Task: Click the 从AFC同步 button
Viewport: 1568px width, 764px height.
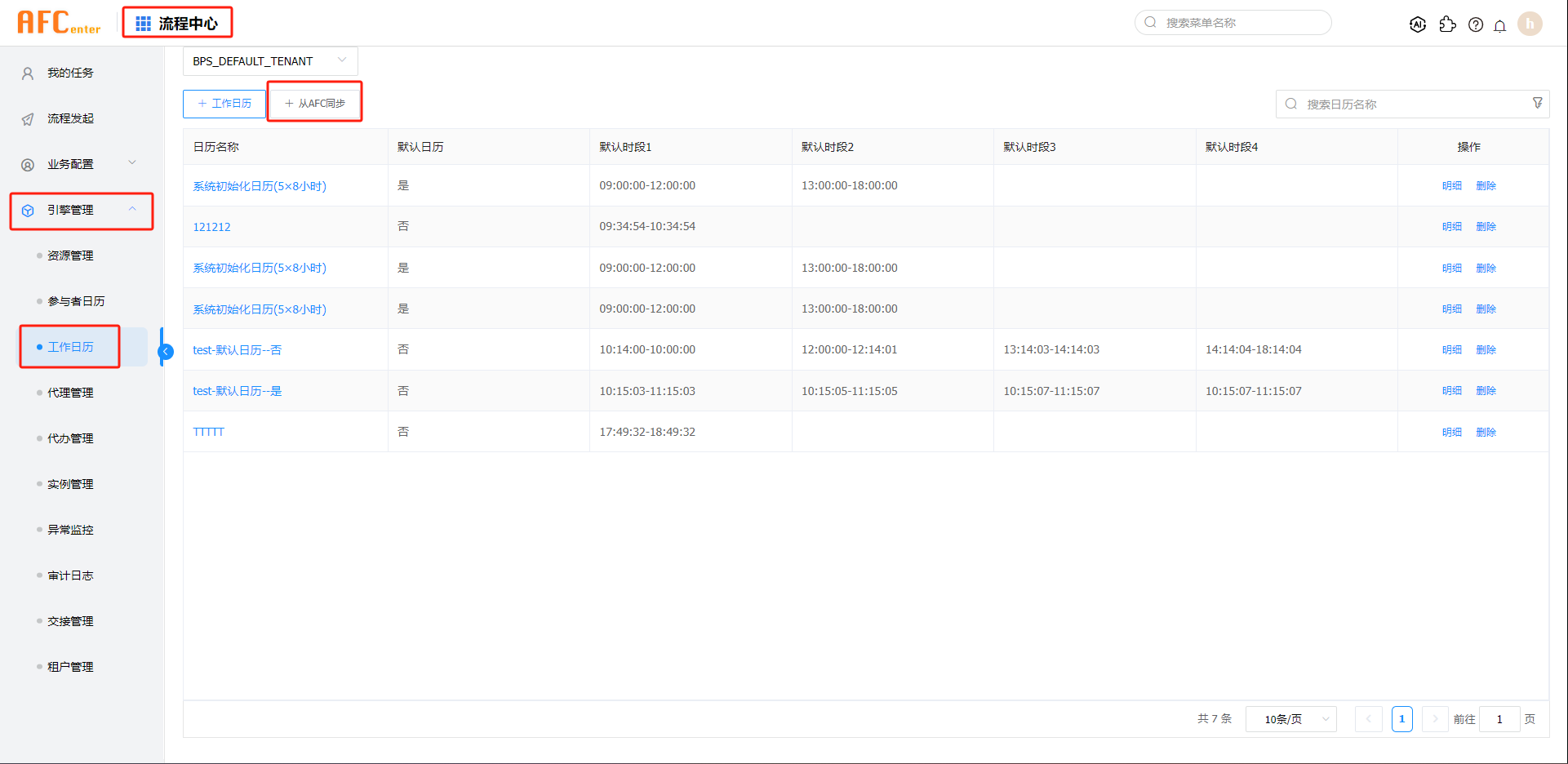Action: click(x=315, y=104)
